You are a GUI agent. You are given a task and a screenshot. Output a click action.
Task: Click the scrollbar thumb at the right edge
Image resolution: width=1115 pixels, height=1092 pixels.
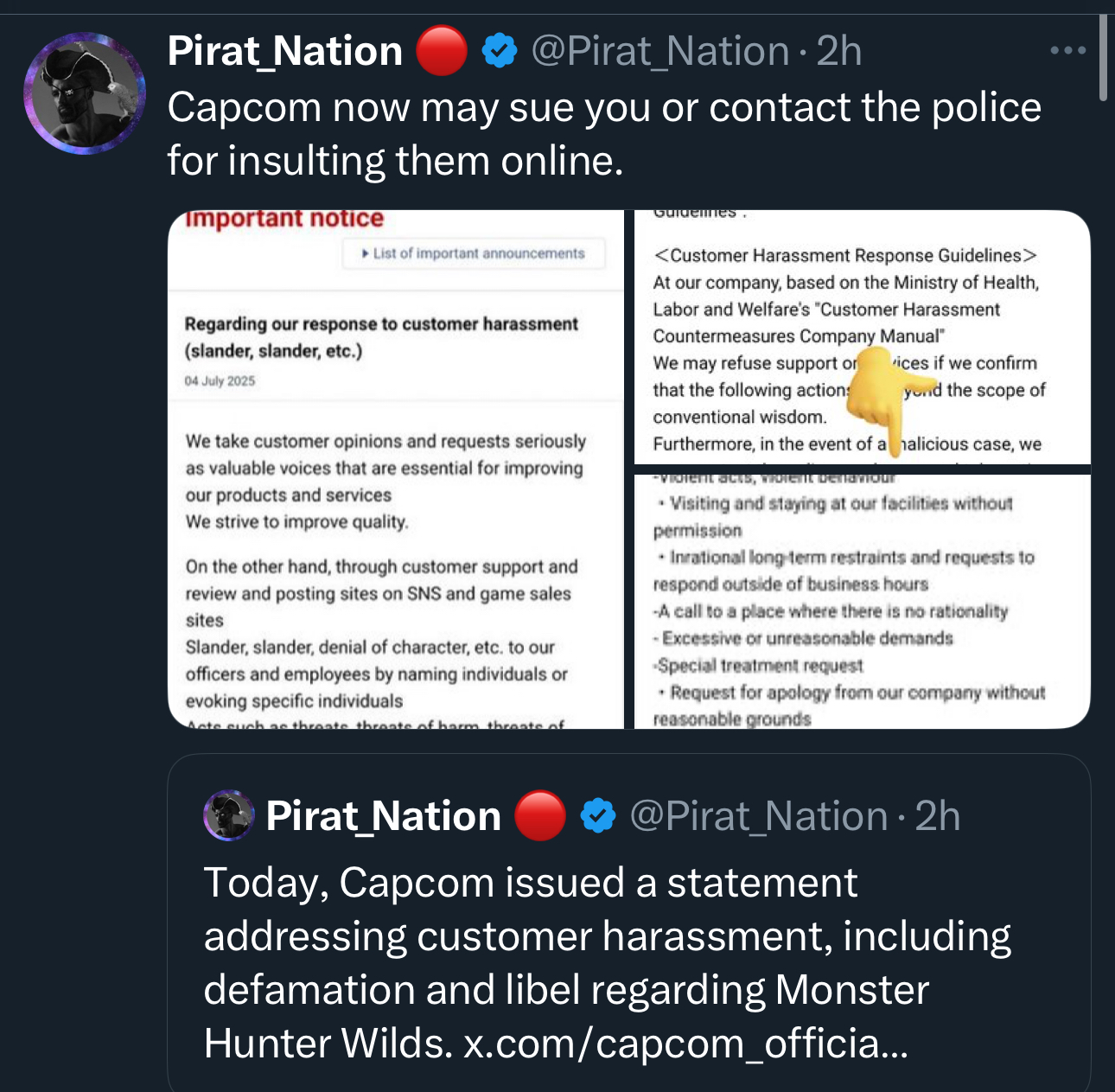(1103, 57)
